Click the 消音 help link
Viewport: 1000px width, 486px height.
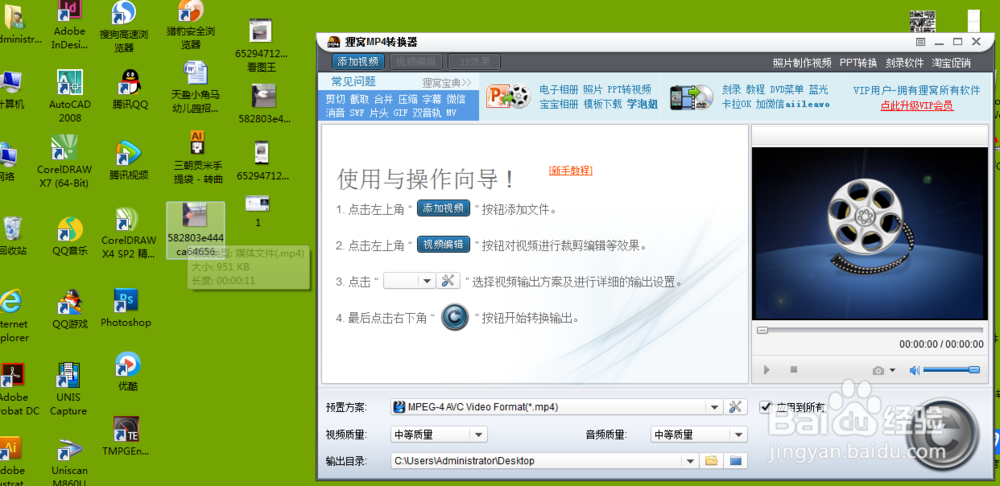(335, 113)
